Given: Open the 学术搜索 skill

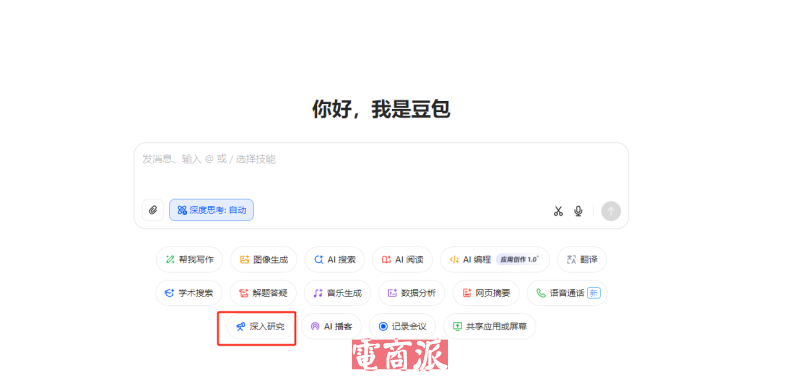Looking at the screenshot, I should point(189,293).
